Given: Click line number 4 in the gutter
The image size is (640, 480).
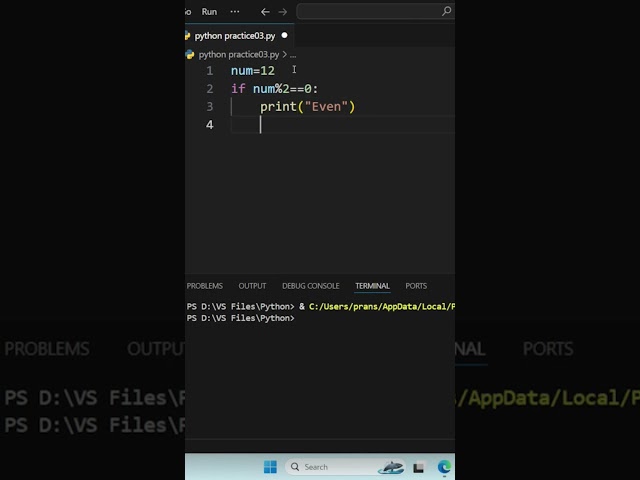Looking at the screenshot, I should pyautogui.click(x=209, y=125).
